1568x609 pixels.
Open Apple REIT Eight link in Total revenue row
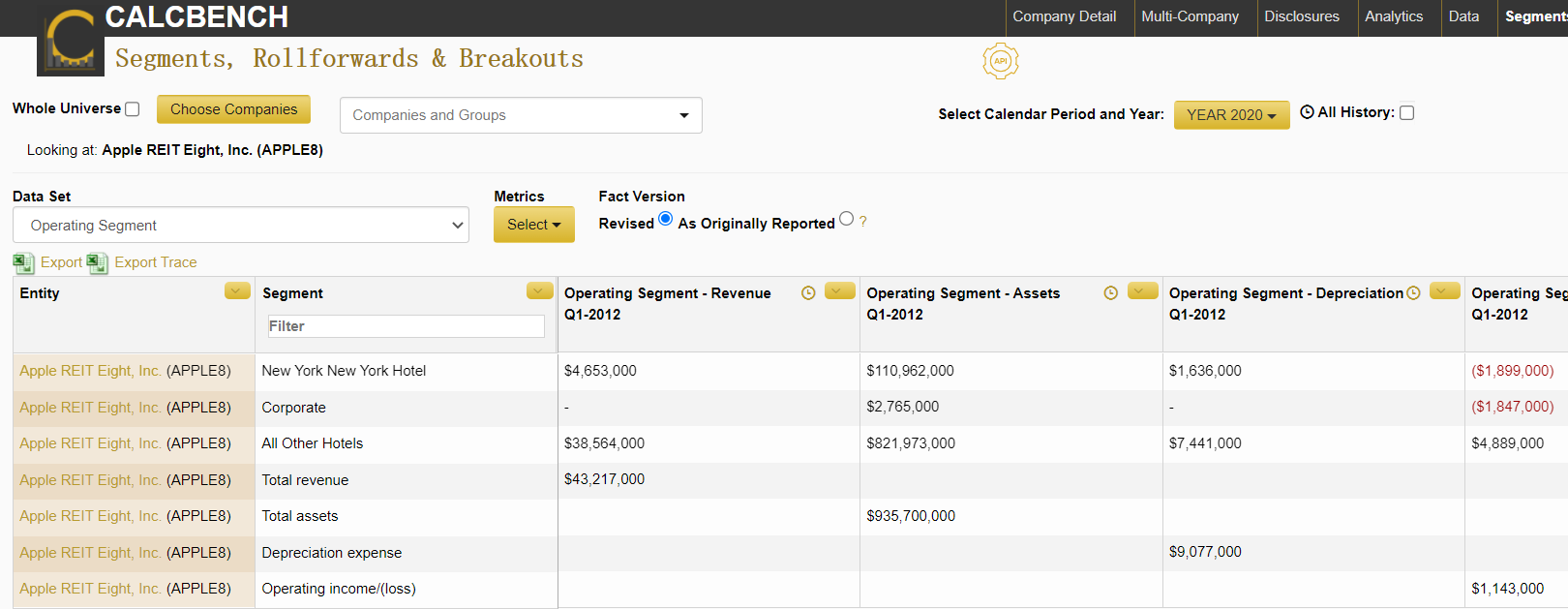[x=90, y=480]
